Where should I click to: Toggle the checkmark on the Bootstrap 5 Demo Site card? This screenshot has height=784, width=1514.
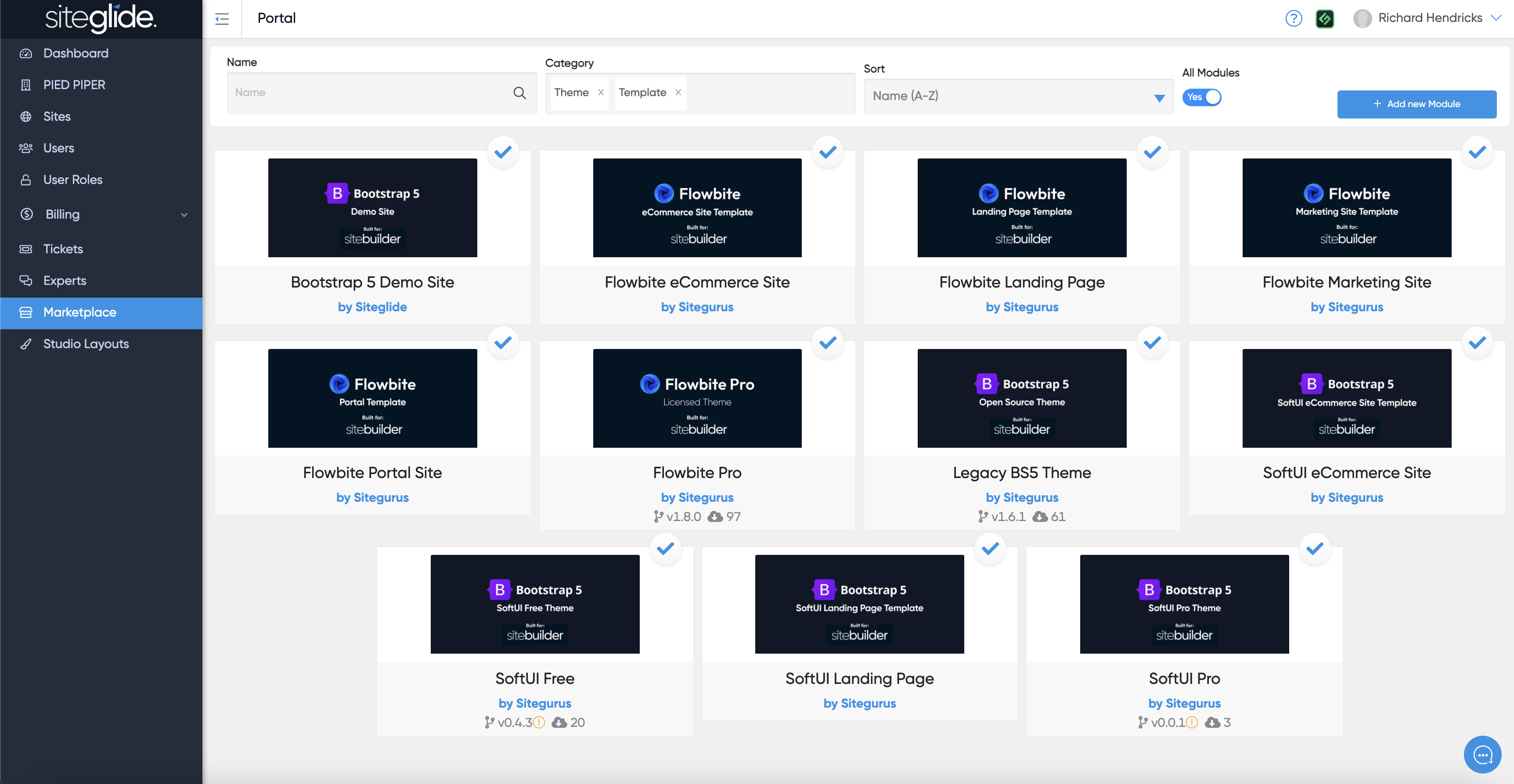[503, 152]
